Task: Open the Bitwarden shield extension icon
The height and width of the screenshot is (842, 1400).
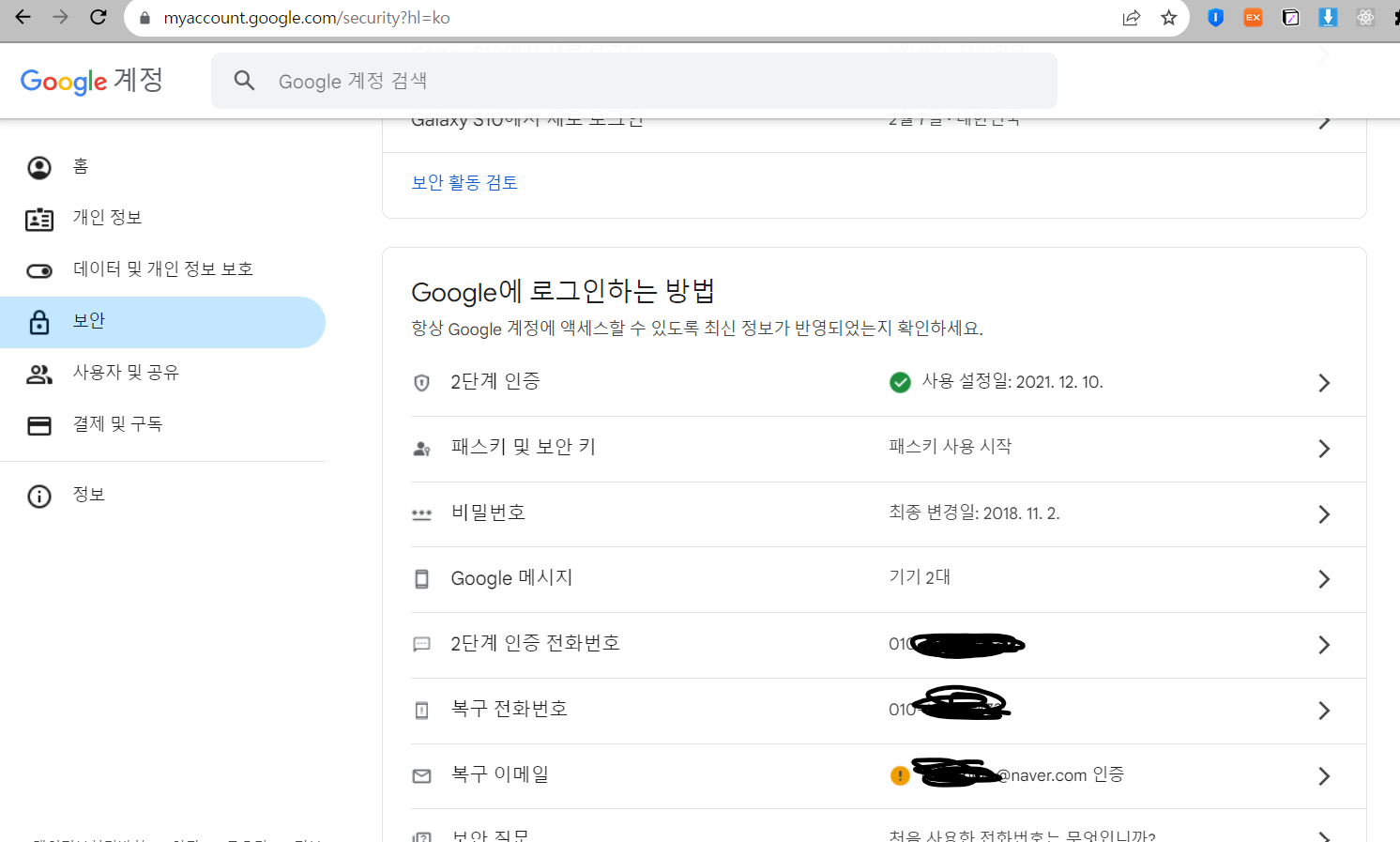Action: point(1216,17)
